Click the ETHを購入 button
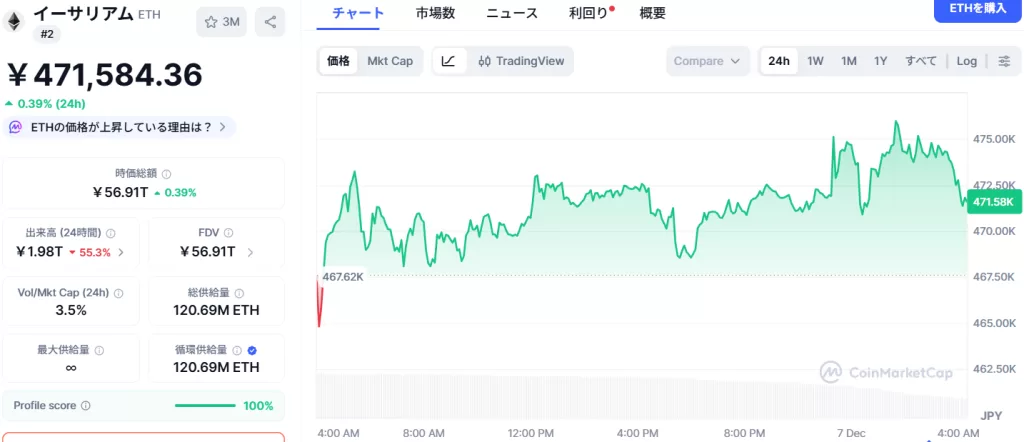This screenshot has height=442, width=1024. (x=977, y=9)
